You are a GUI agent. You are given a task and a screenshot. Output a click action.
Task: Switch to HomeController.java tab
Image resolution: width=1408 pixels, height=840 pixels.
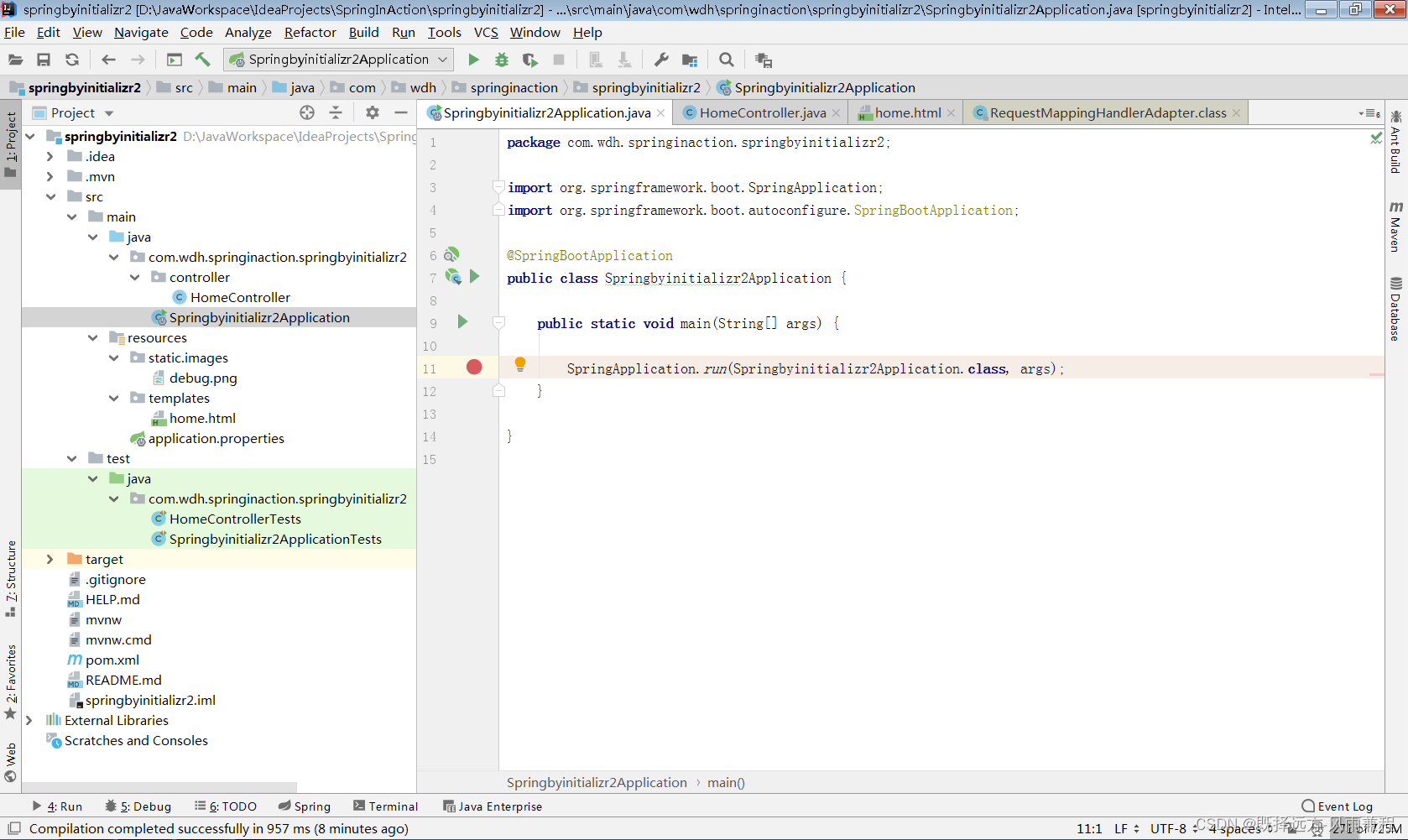(x=762, y=112)
